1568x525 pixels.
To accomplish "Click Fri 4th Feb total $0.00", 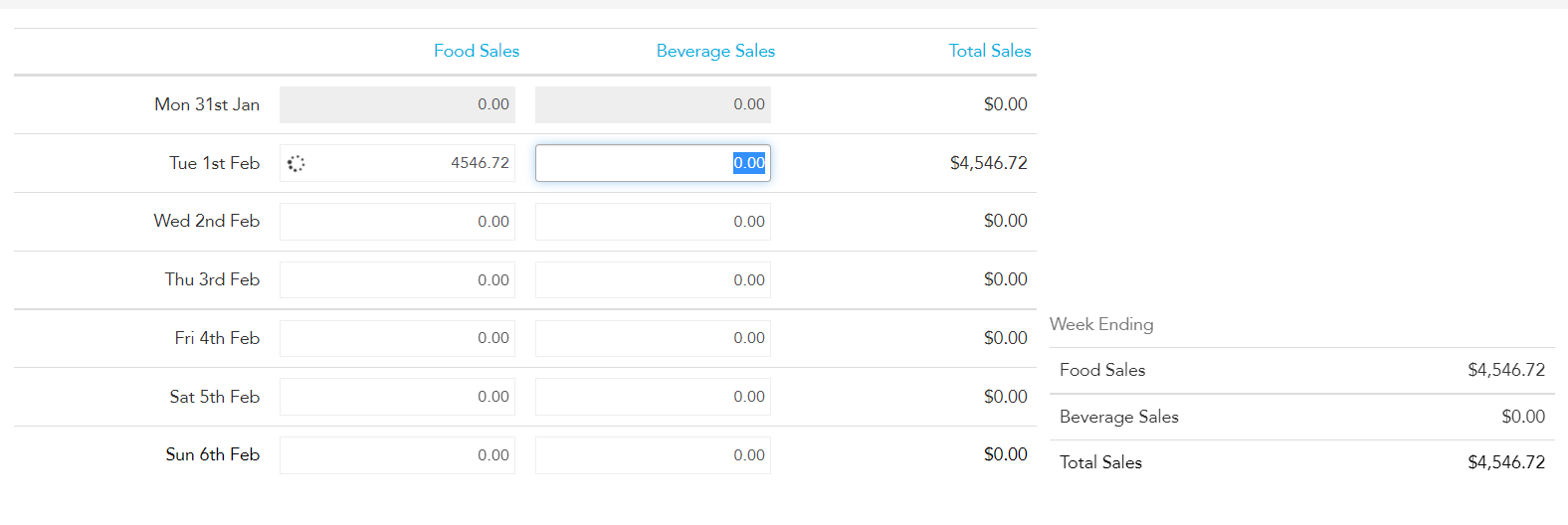I will tap(1006, 338).
